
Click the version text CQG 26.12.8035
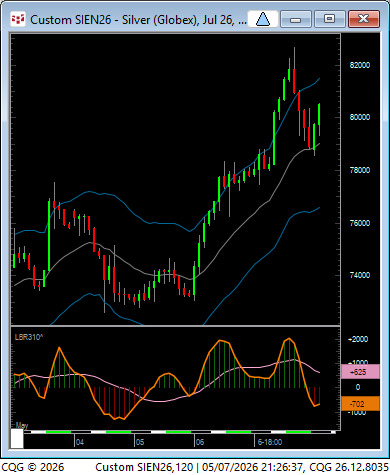[x=349, y=467]
